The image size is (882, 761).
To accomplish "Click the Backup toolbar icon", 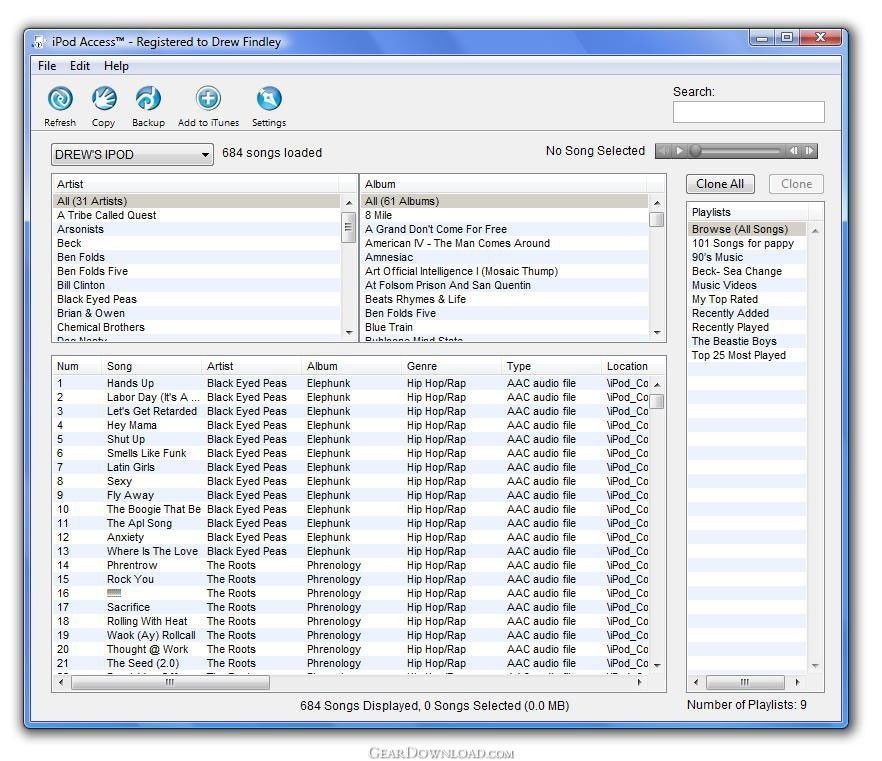I will click(148, 99).
